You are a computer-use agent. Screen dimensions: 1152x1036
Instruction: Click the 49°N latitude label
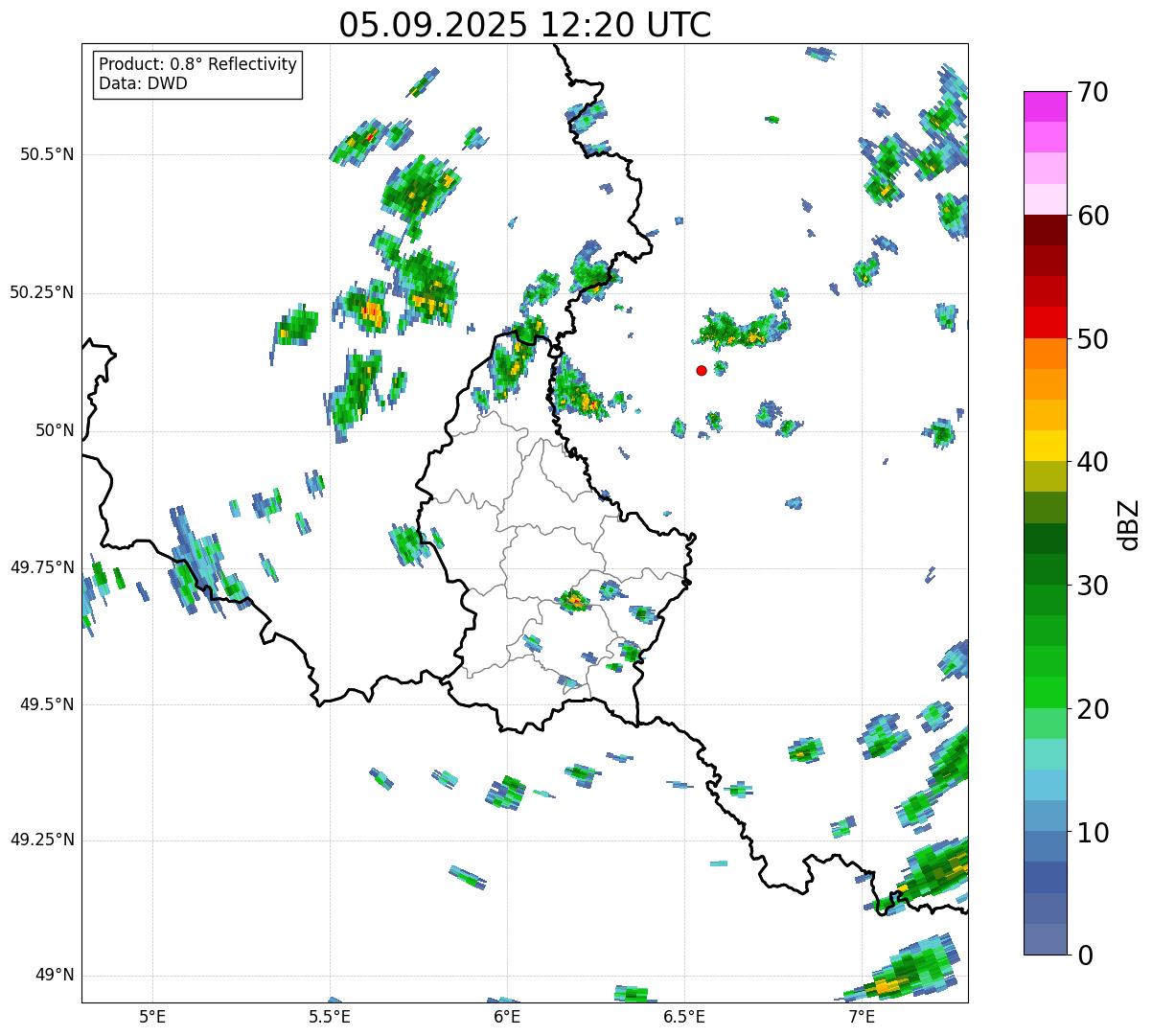pos(55,976)
